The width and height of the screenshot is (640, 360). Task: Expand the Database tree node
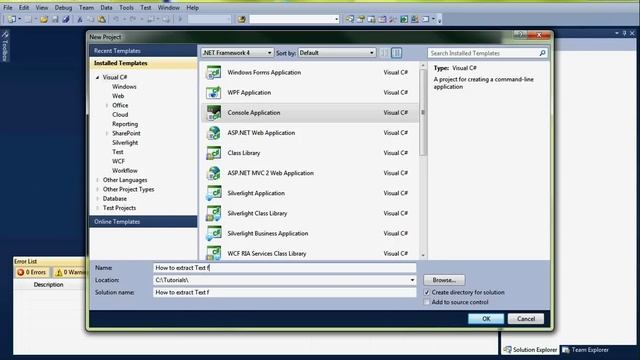coord(98,199)
